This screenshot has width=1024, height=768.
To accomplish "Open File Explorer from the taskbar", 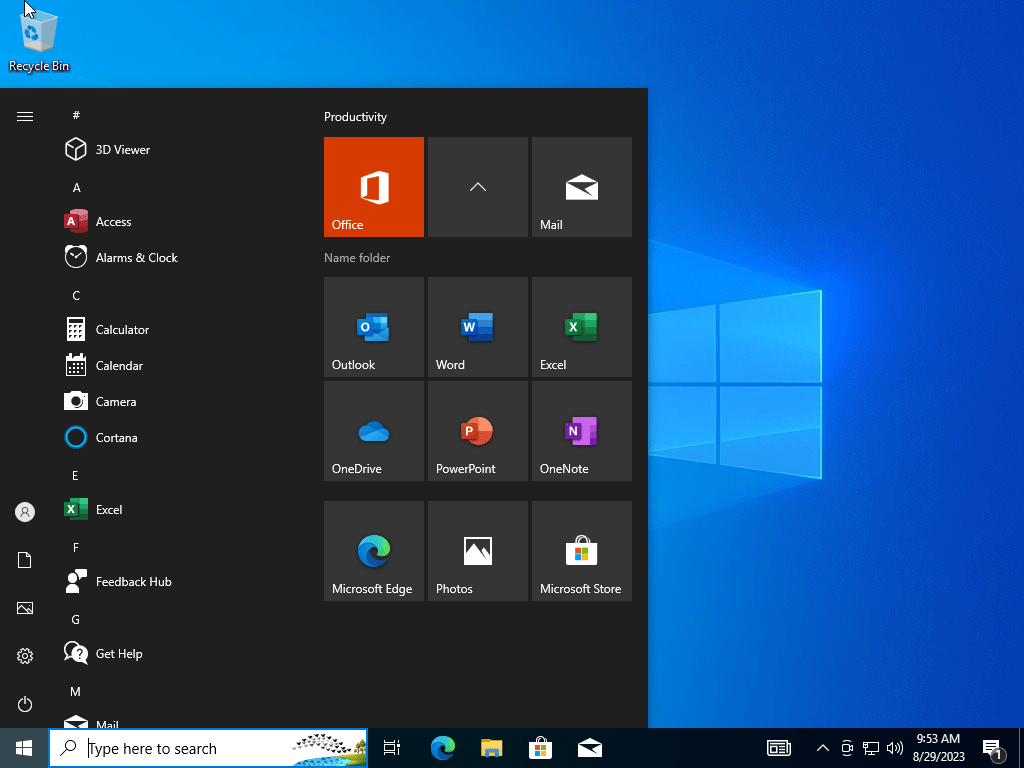I will pyautogui.click(x=491, y=748).
